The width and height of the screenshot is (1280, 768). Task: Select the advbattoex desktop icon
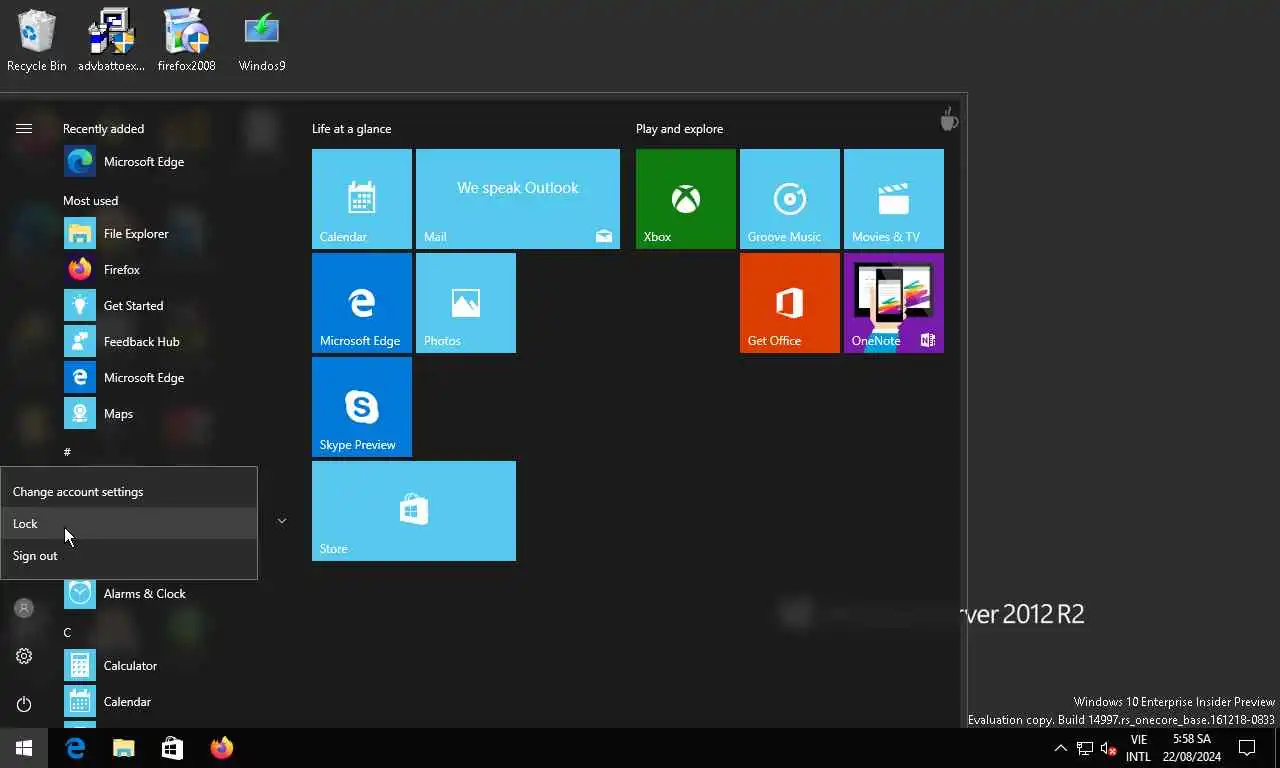coord(111,40)
